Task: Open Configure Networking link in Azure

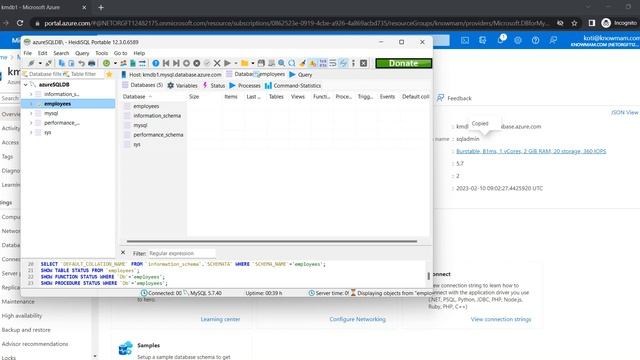Action: (x=358, y=319)
